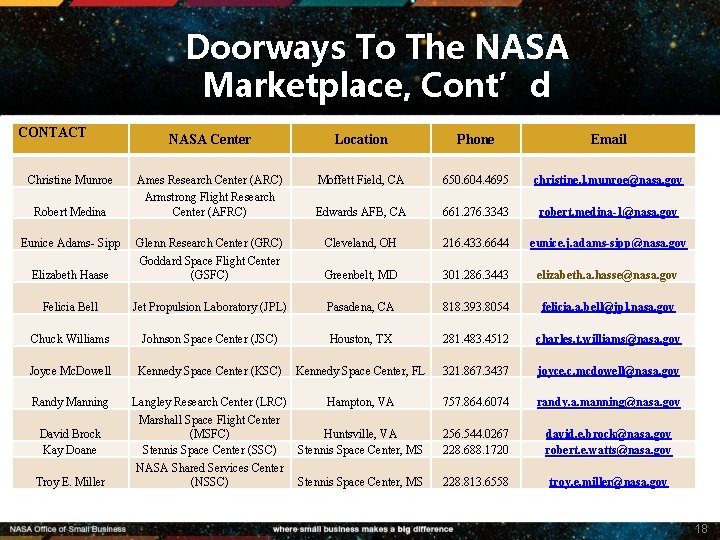Screen dimensions: 720x540
Task: Click phone number 321.867.3437
Action: tap(475, 371)
